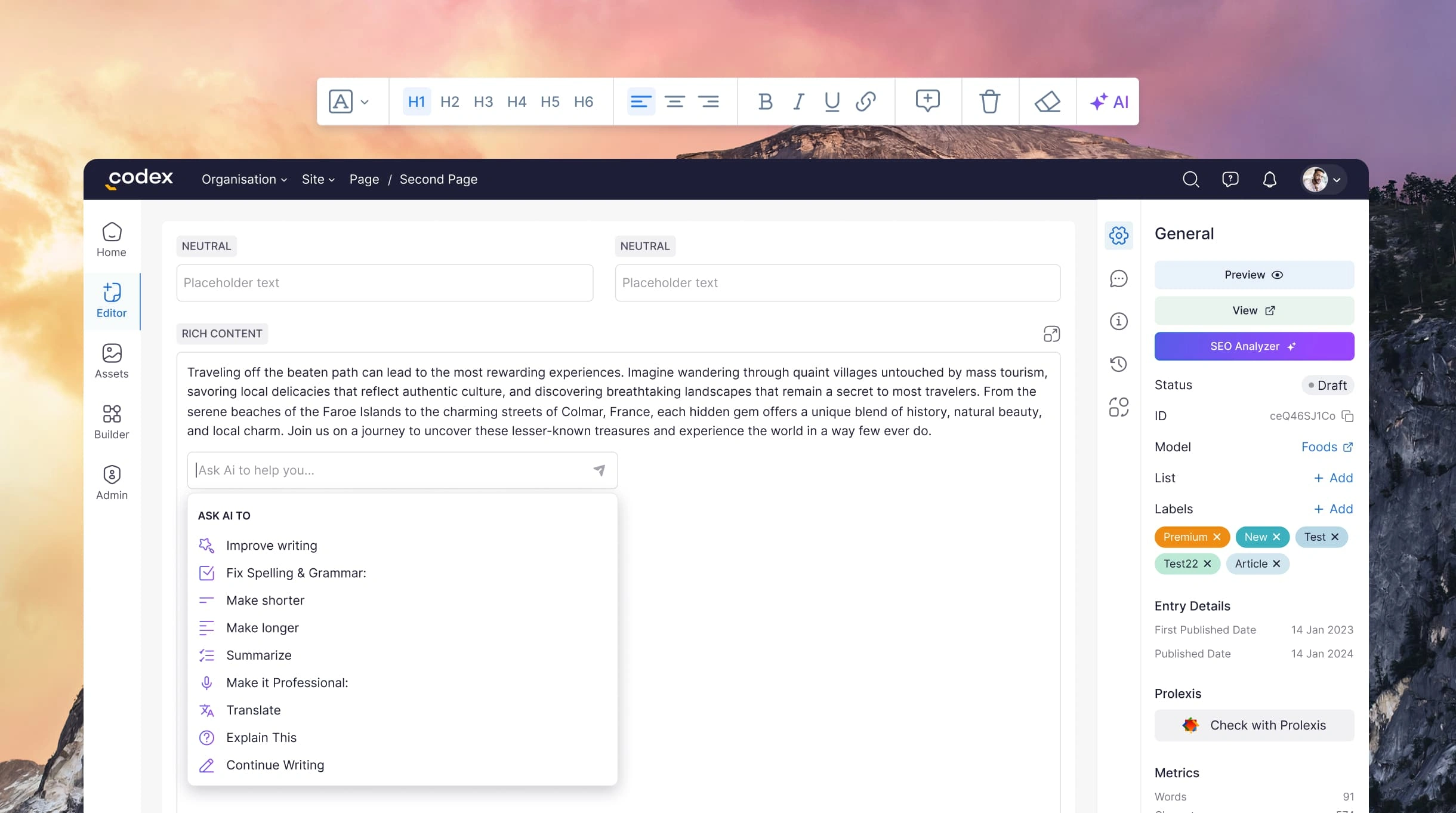This screenshot has width=1456, height=813.
Task: Click the trash delete icon in toolbar
Action: (x=989, y=101)
